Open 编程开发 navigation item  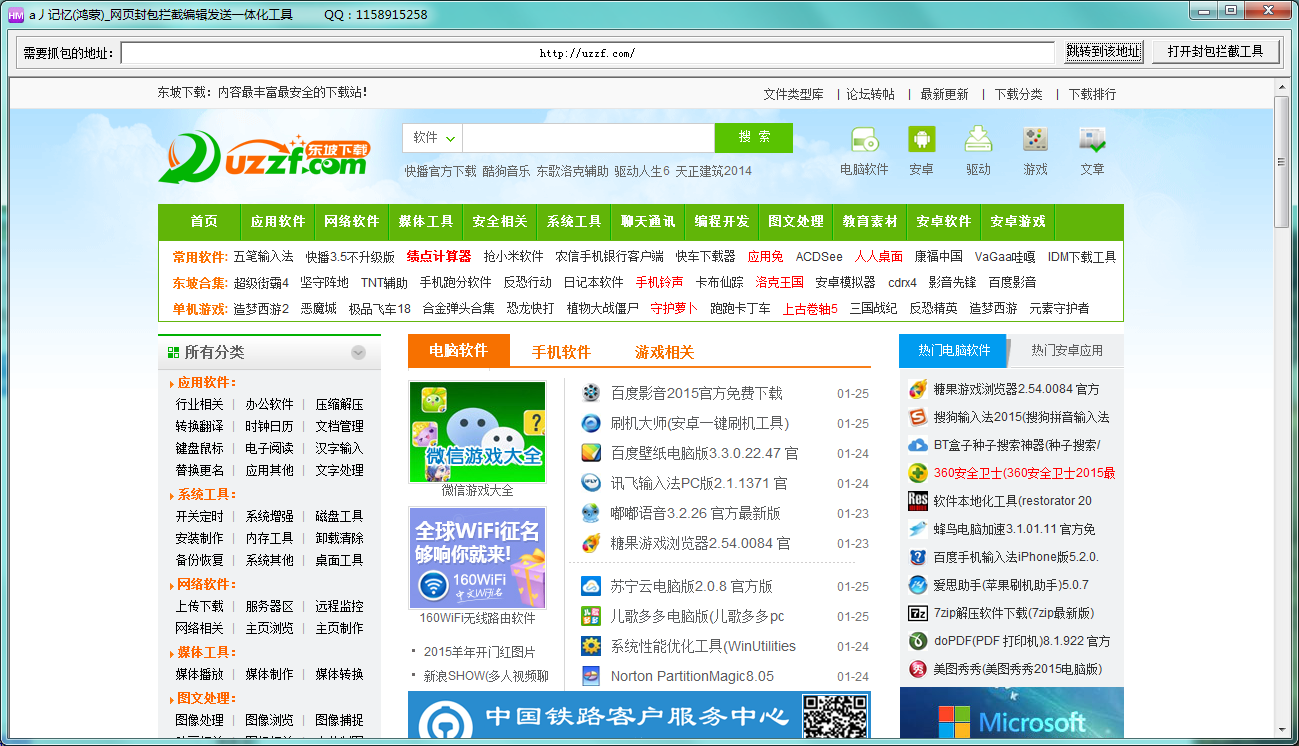pyautogui.click(x=722, y=222)
